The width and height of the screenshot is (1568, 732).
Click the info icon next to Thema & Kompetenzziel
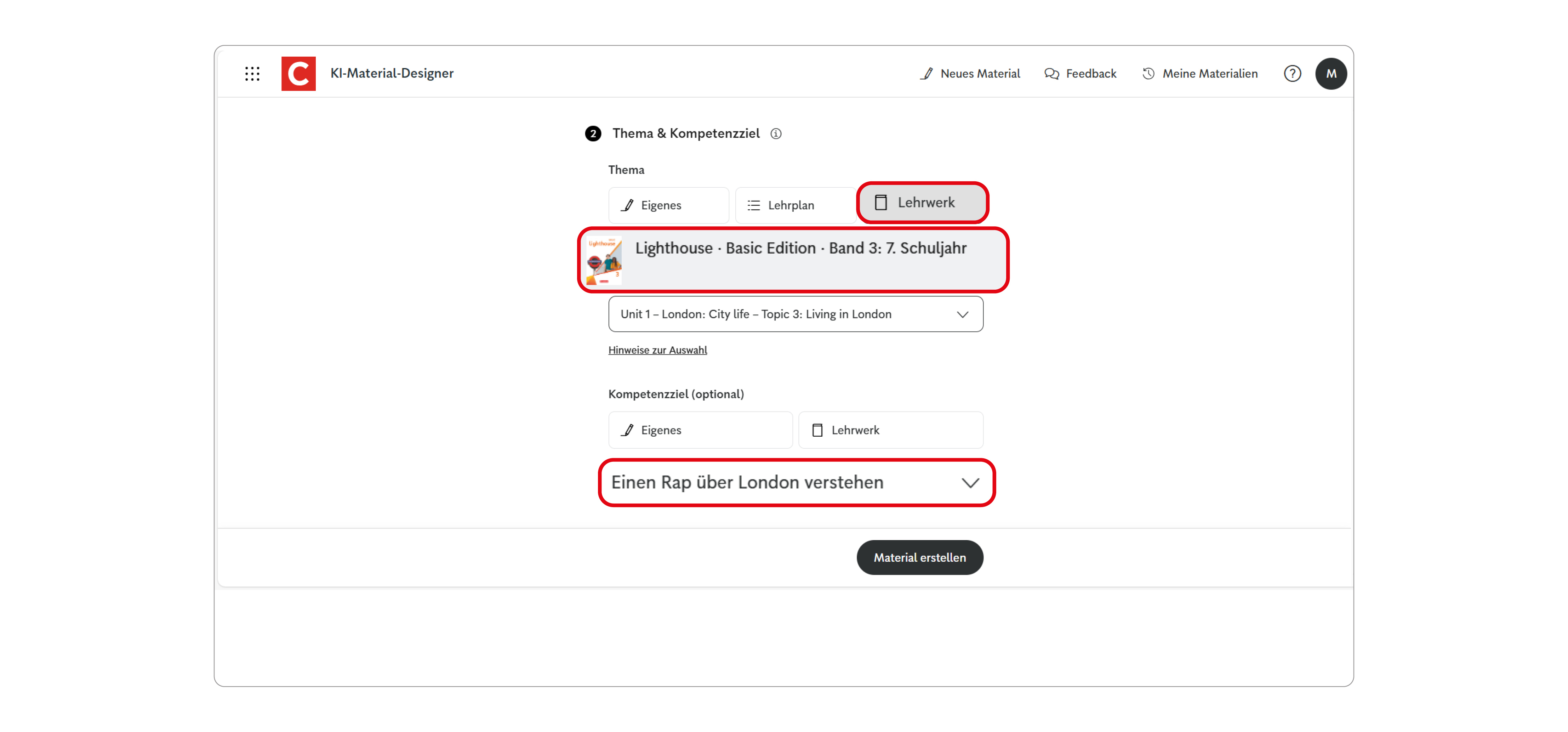click(x=777, y=134)
